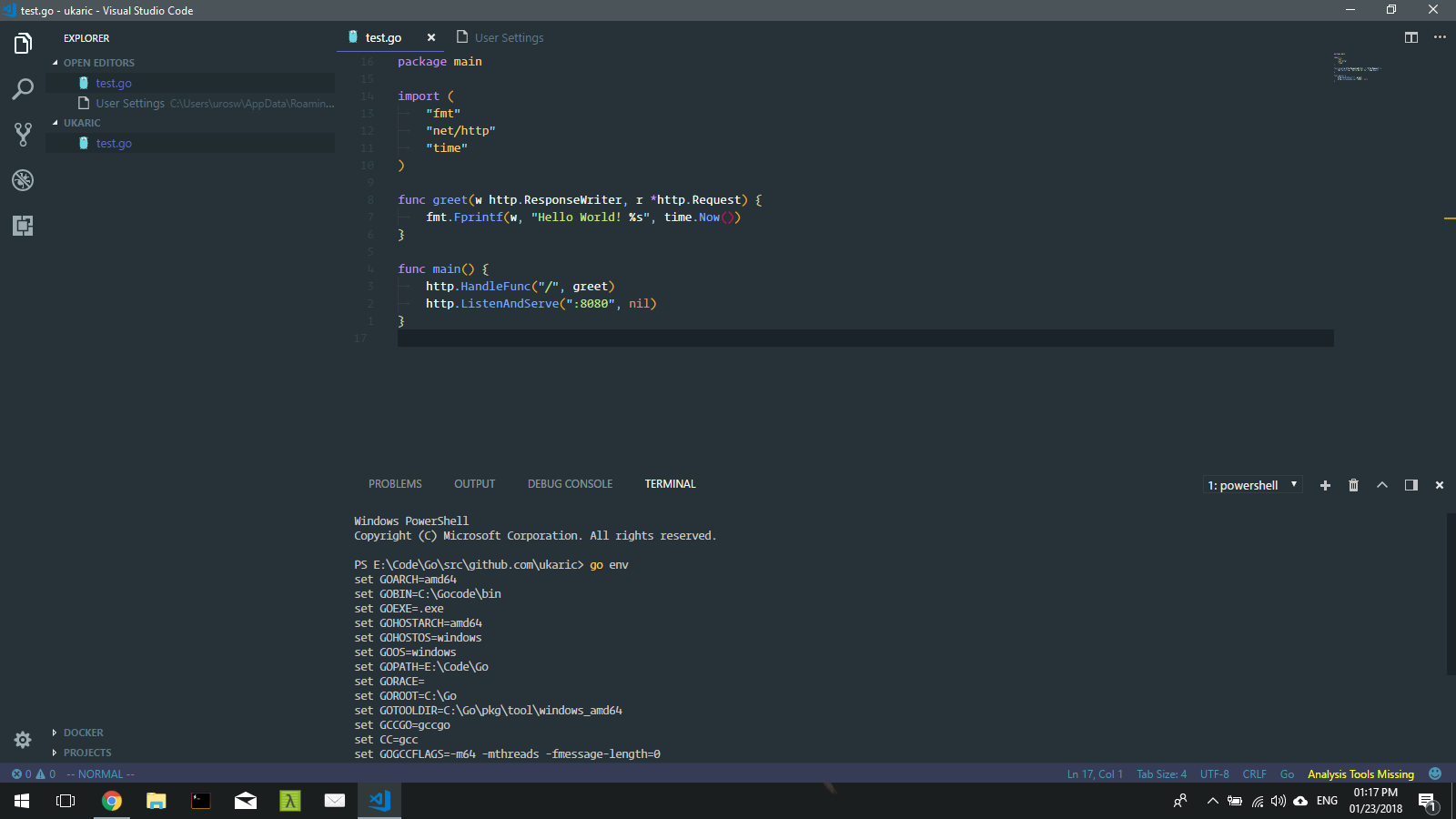Open the powershell terminal selector dropdown
The width and height of the screenshot is (1456, 819).
click(x=1252, y=485)
